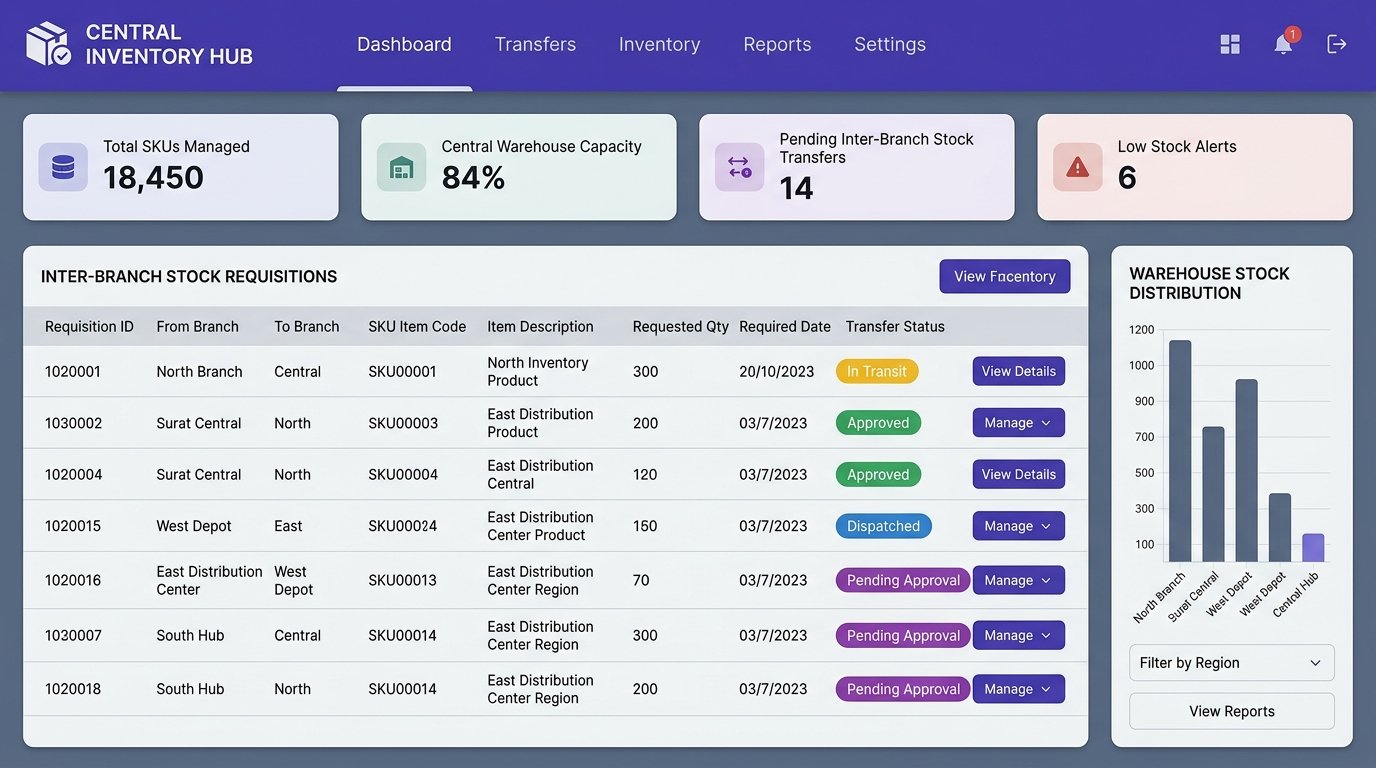1376x768 pixels.
Task: Select the Reports tab in navigation
Action: [x=777, y=45]
